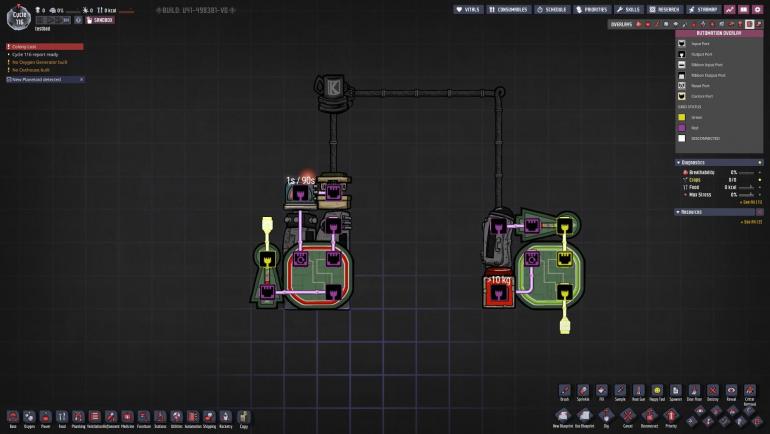
Task: Open the Cycle 116 report notification
Action: tap(35, 54)
